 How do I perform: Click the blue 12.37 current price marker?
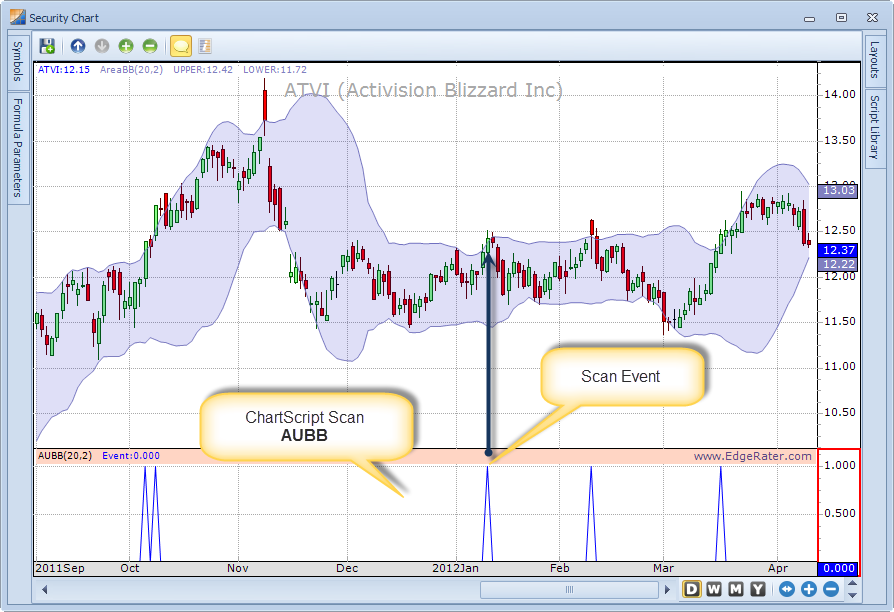pyautogui.click(x=838, y=250)
